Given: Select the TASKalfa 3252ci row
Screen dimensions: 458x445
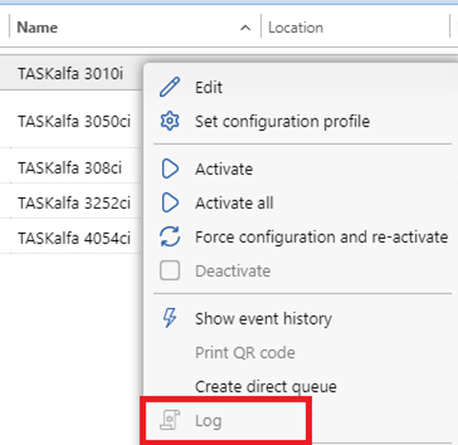Looking at the screenshot, I should pyautogui.click(x=71, y=203).
